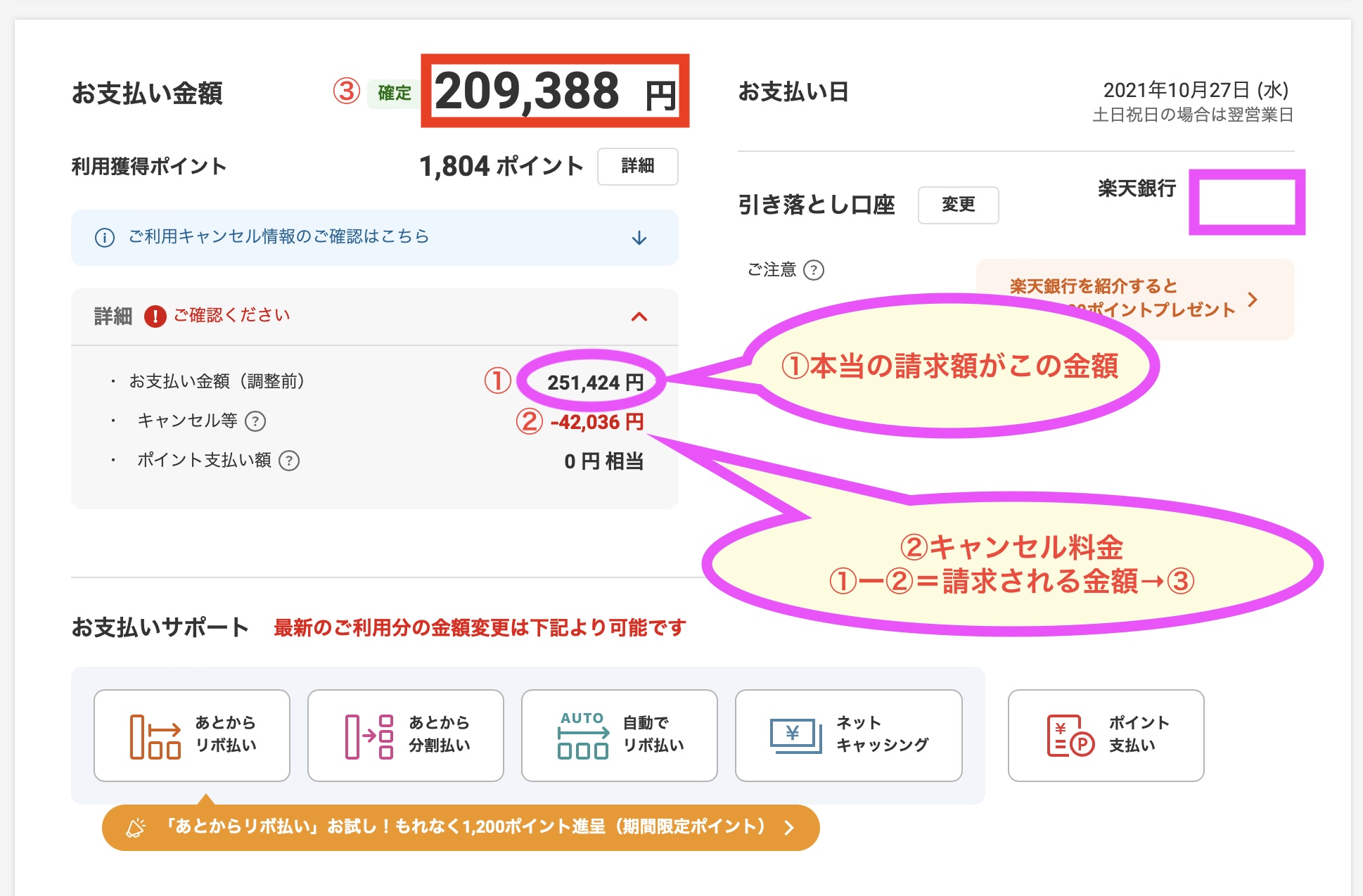Select ネットキャッシング option
Screen dimensions: 1363x896
(x=849, y=735)
